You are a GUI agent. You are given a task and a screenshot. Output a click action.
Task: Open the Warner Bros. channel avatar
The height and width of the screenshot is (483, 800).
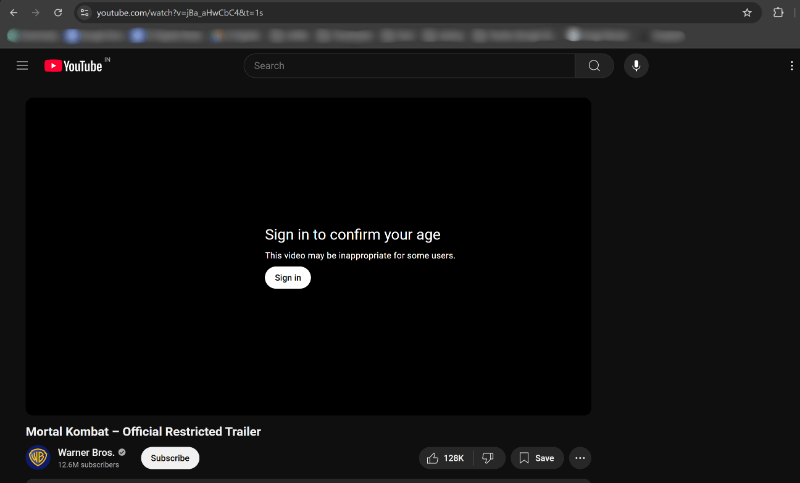[38, 457]
